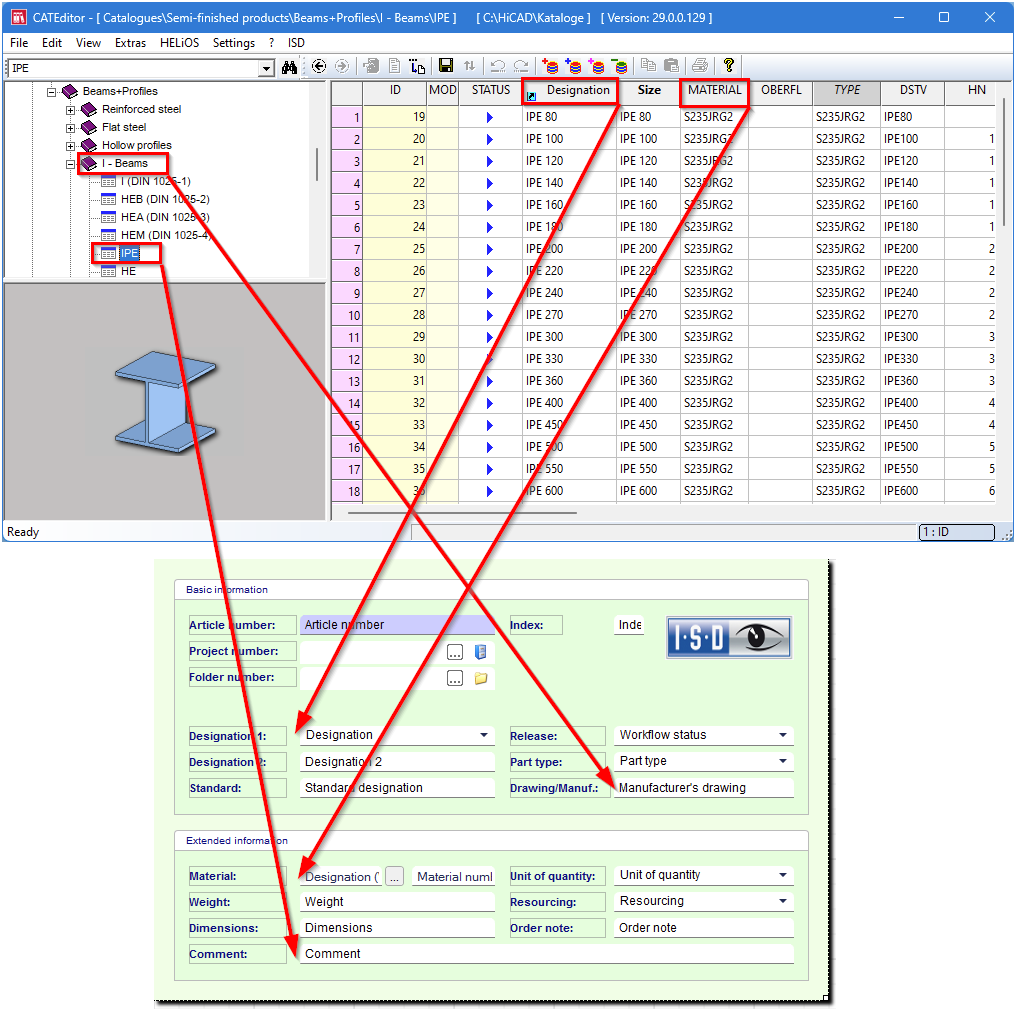1017x1009 pixels.
Task: Click the database icon with magenta plus
Action: (597, 65)
